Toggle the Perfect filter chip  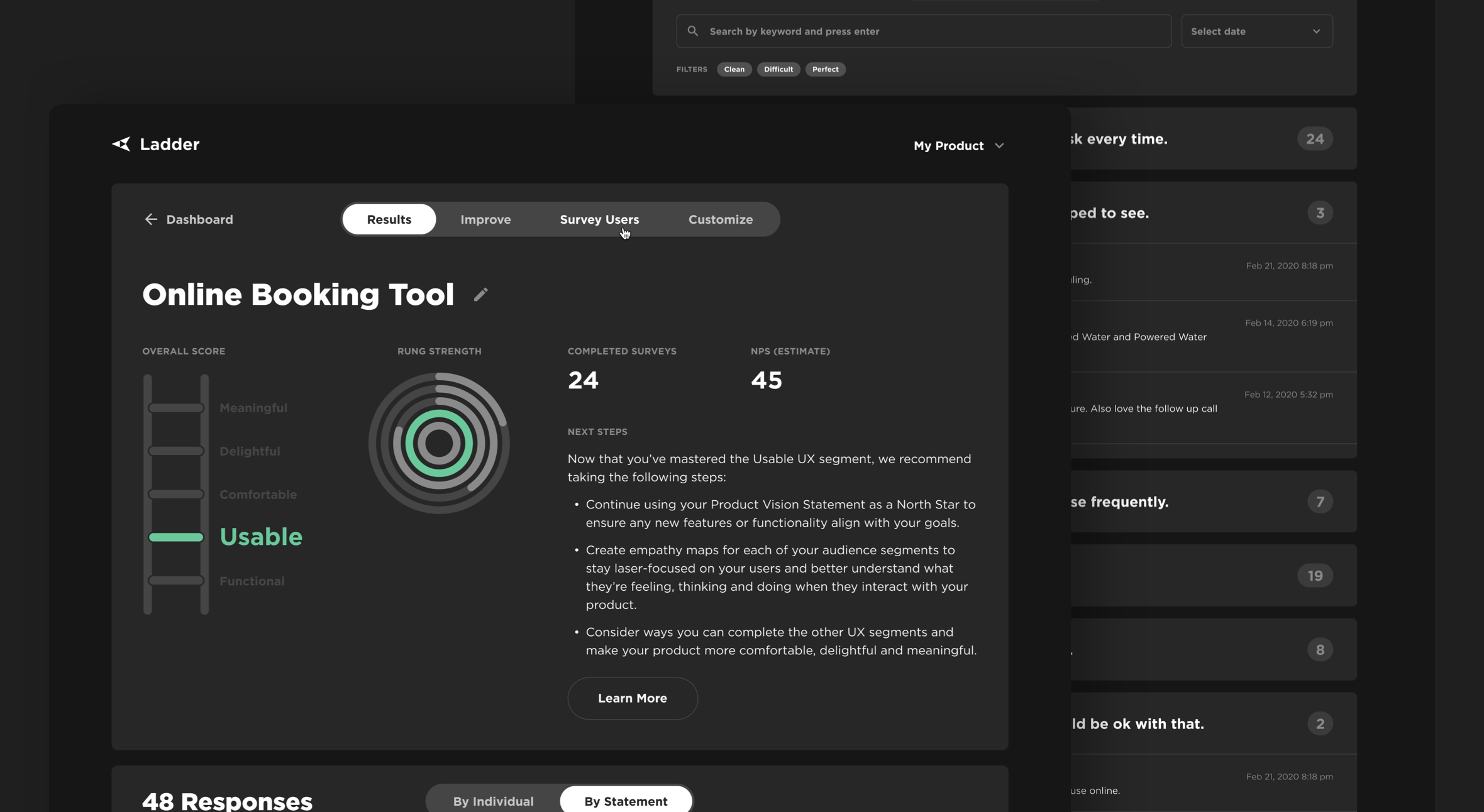(825, 69)
